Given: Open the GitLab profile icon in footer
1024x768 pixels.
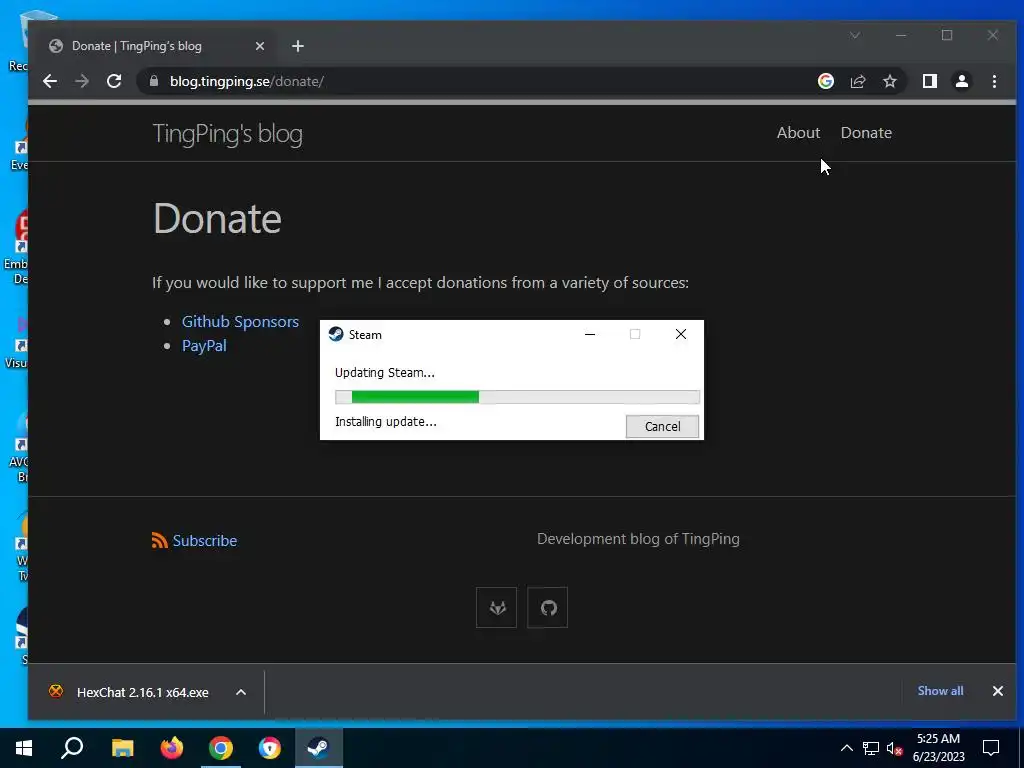Looking at the screenshot, I should coord(496,607).
